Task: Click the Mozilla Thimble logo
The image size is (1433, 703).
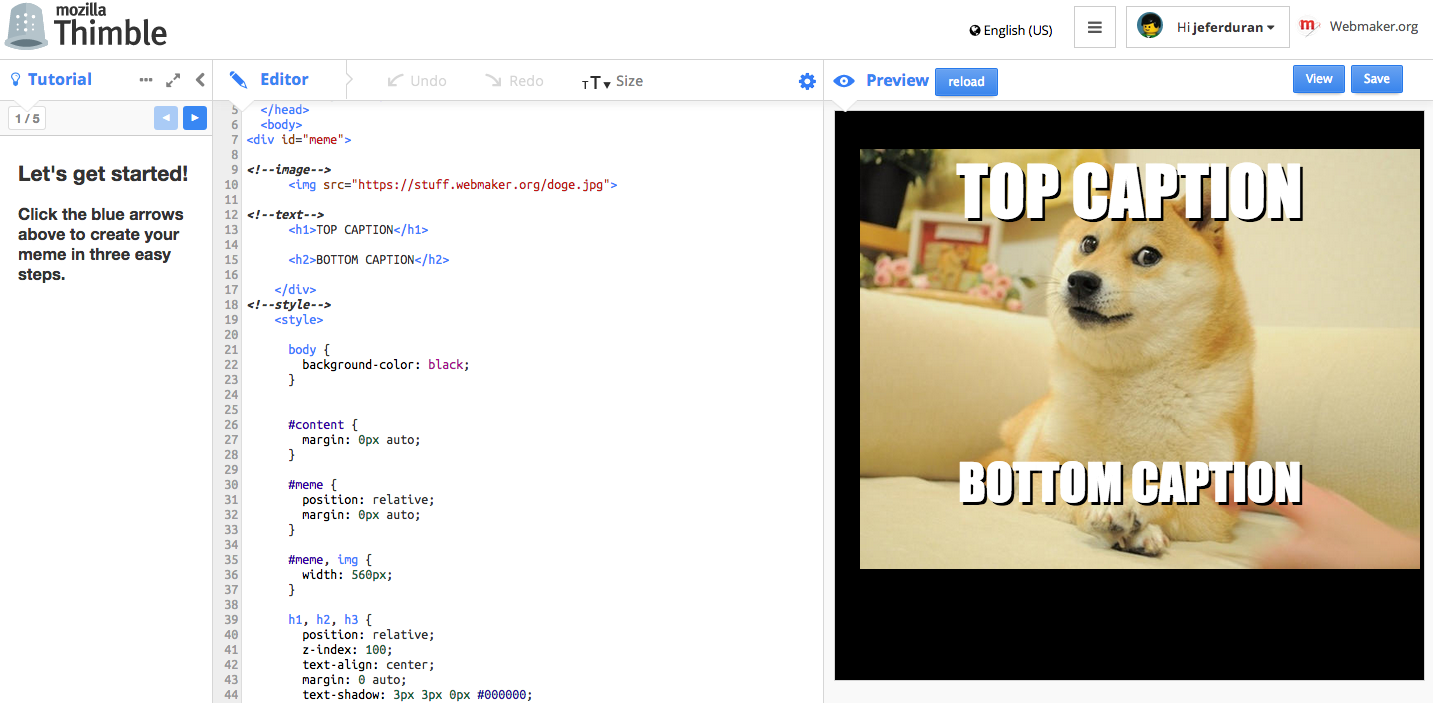Action: [86, 27]
